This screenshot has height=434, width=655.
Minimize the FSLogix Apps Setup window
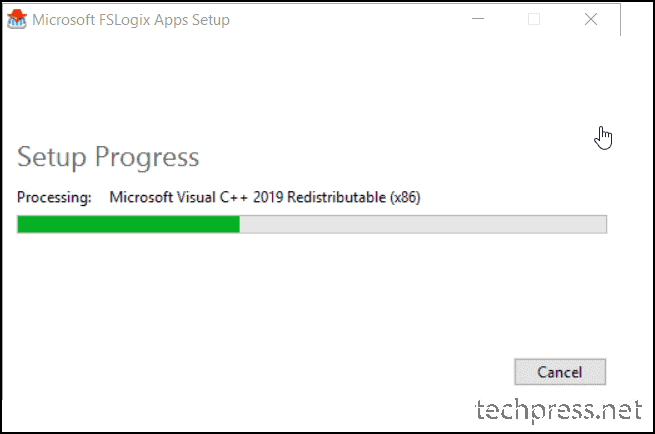coord(478,19)
